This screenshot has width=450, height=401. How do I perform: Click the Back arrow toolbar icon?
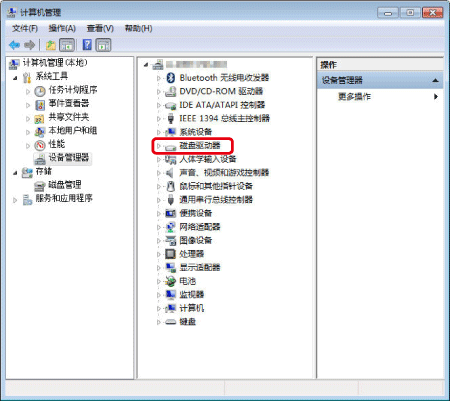coord(14,45)
